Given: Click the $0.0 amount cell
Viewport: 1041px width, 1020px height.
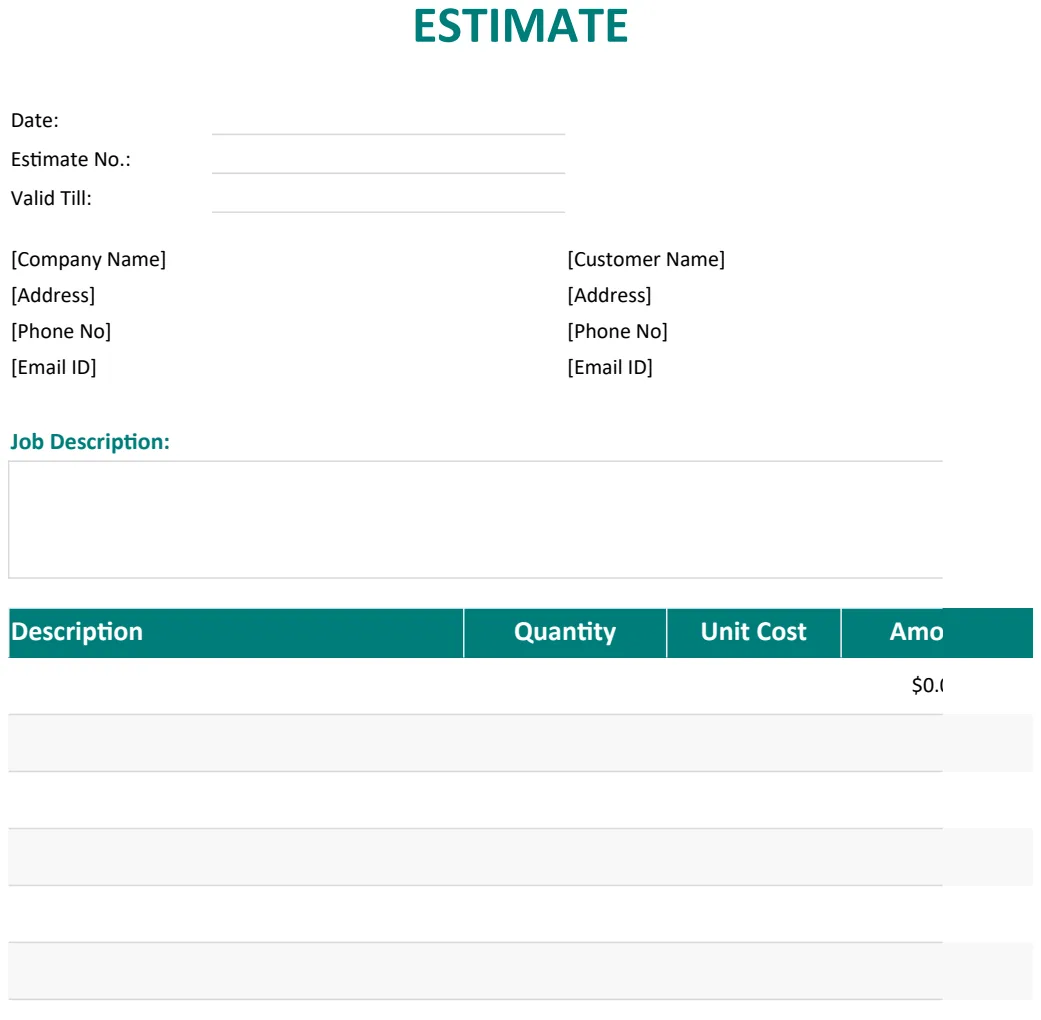Looking at the screenshot, I should point(927,685).
